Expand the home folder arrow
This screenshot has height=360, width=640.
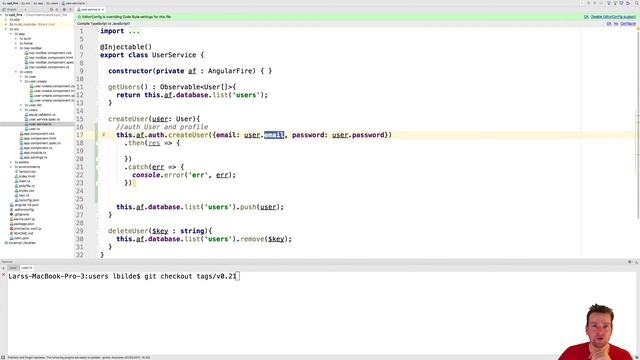[x=16, y=43]
